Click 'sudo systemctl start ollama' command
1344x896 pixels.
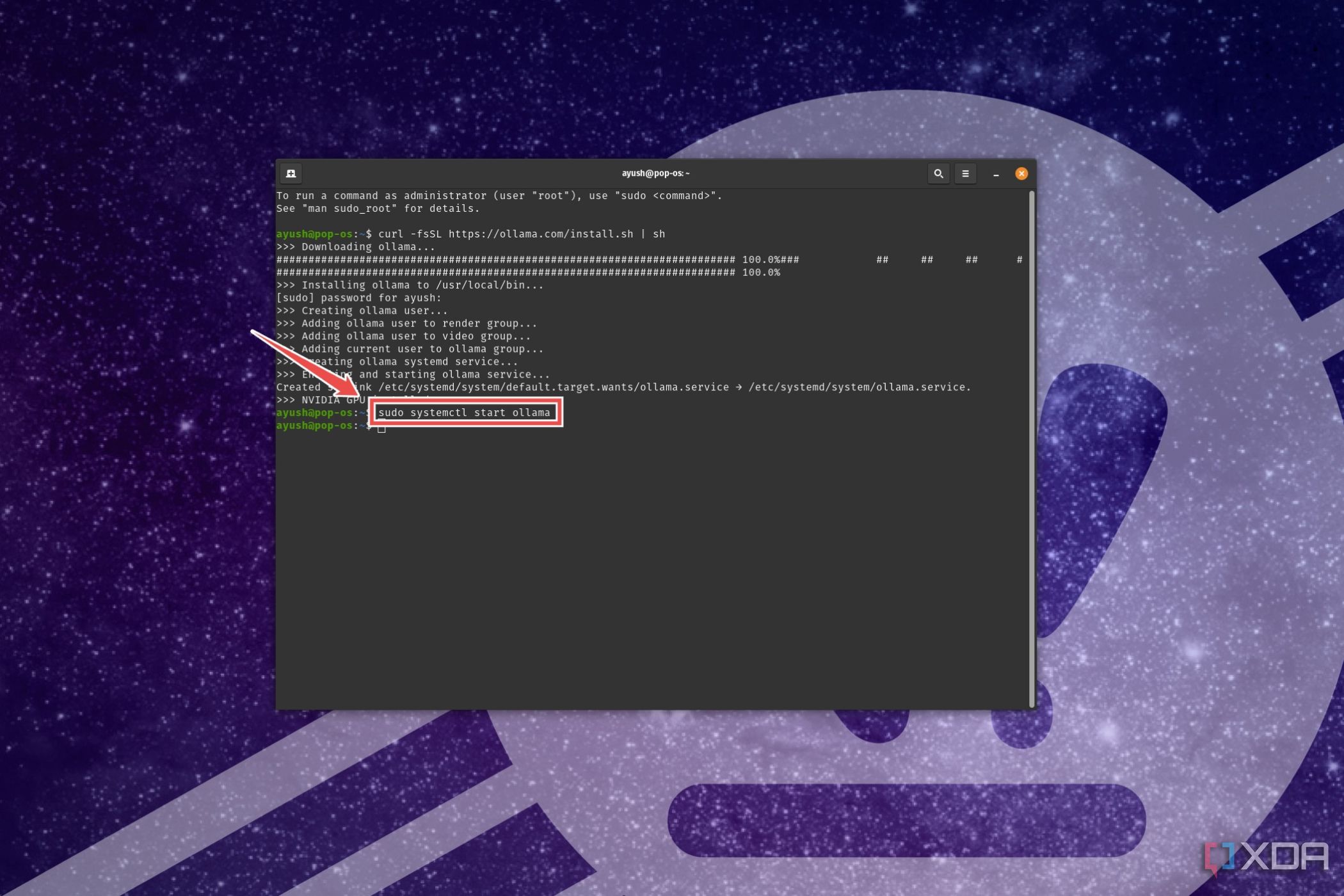point(465,413)
